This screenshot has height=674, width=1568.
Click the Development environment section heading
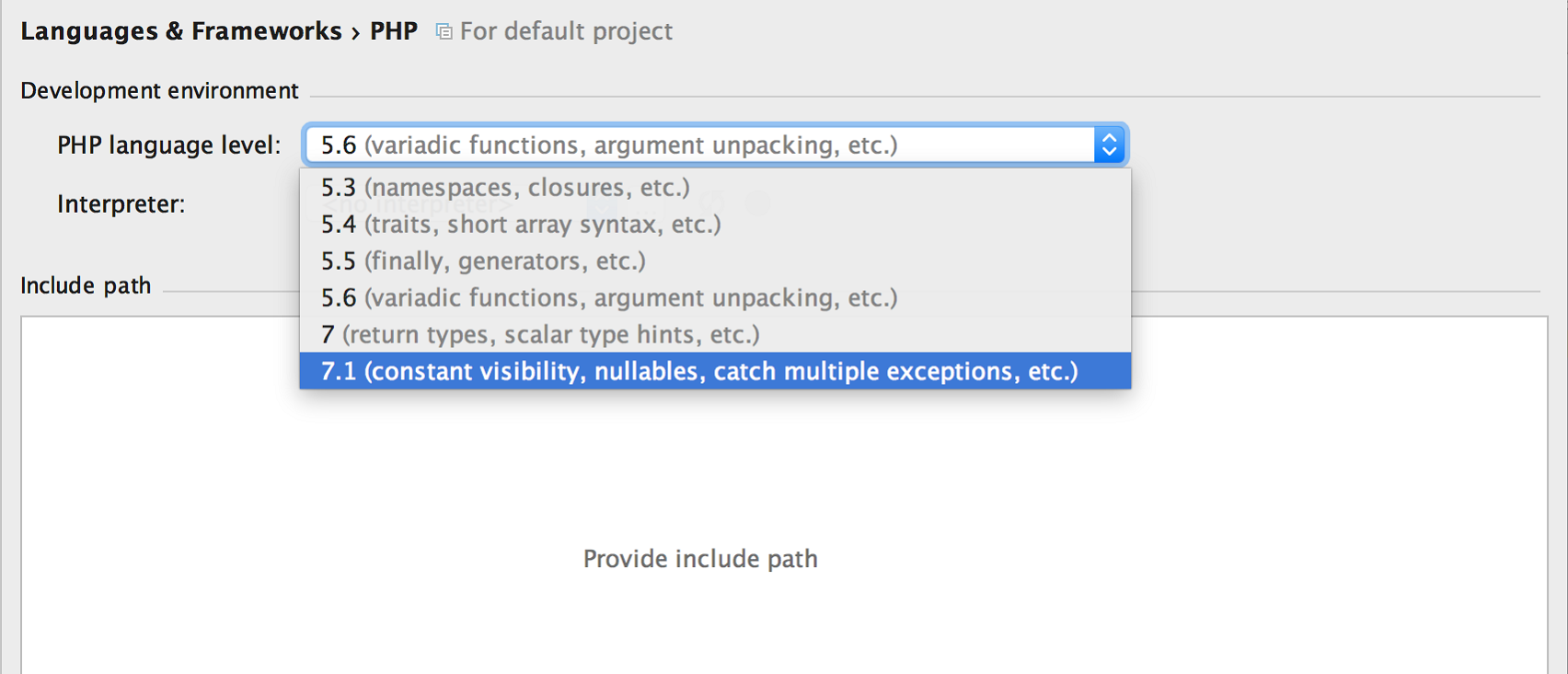click(159, 91)
